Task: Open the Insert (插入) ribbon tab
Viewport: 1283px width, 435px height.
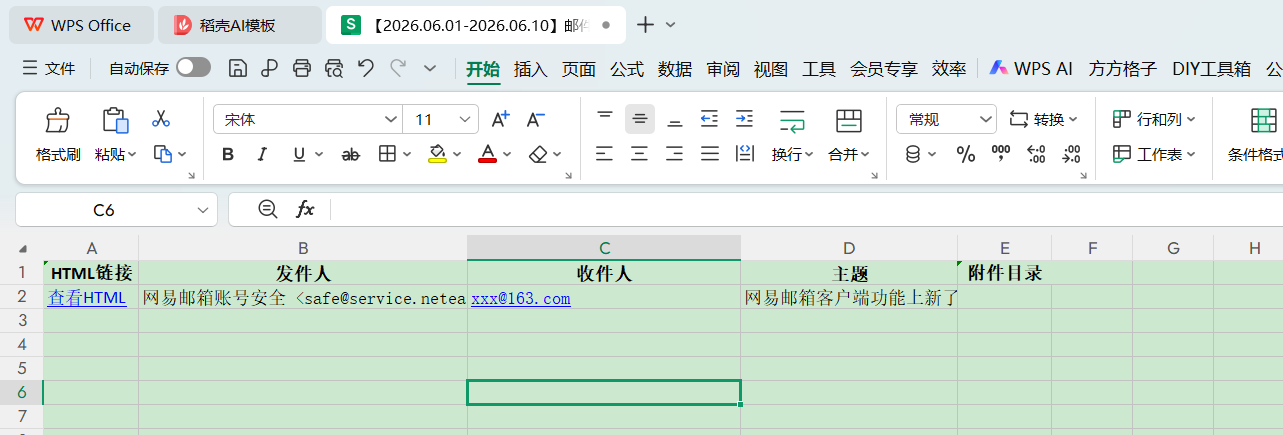Action: 531,69
